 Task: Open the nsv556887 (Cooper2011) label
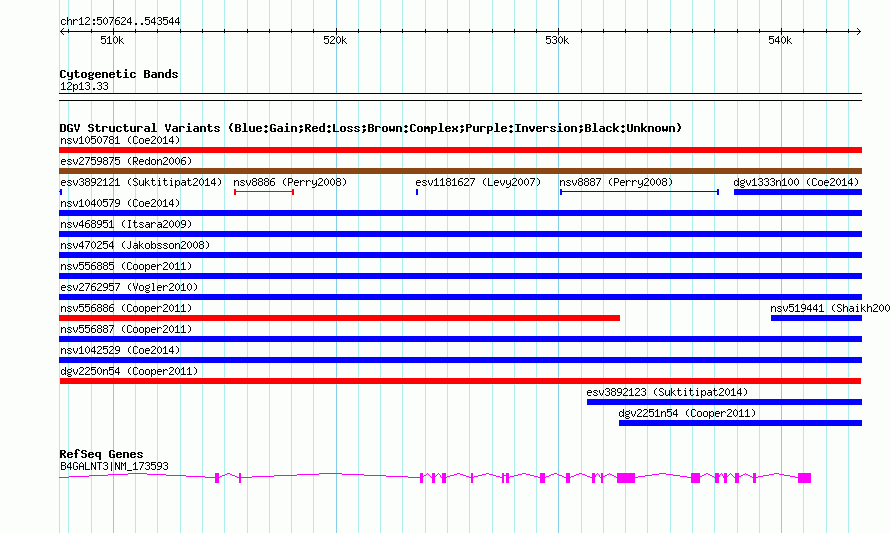[x=126, y=329]
